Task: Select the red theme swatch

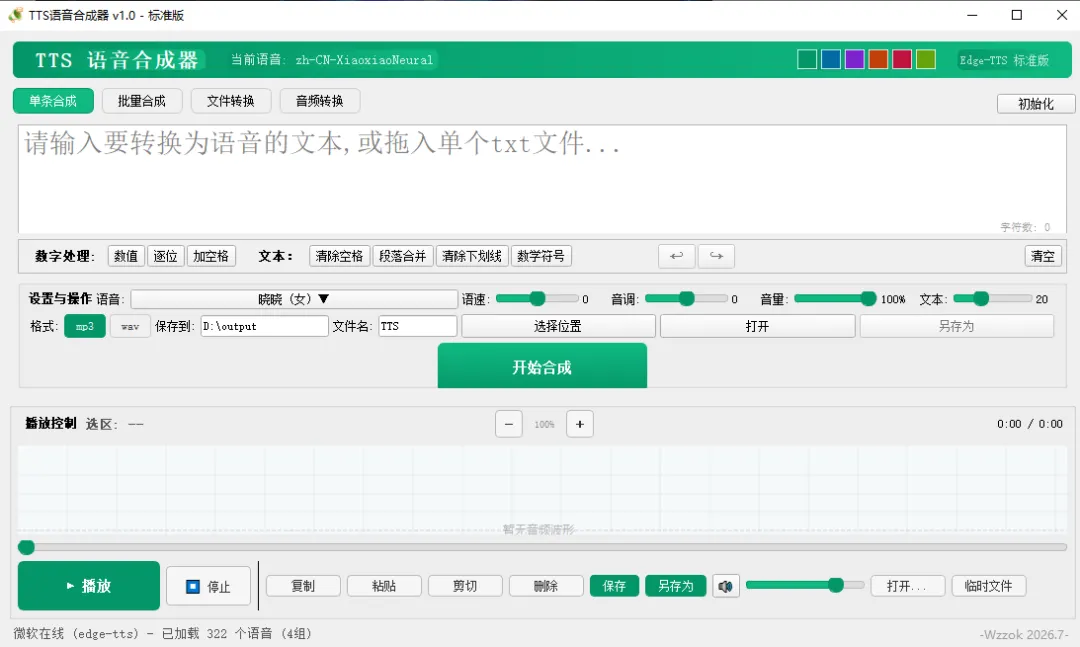Action: click(902, 60)
